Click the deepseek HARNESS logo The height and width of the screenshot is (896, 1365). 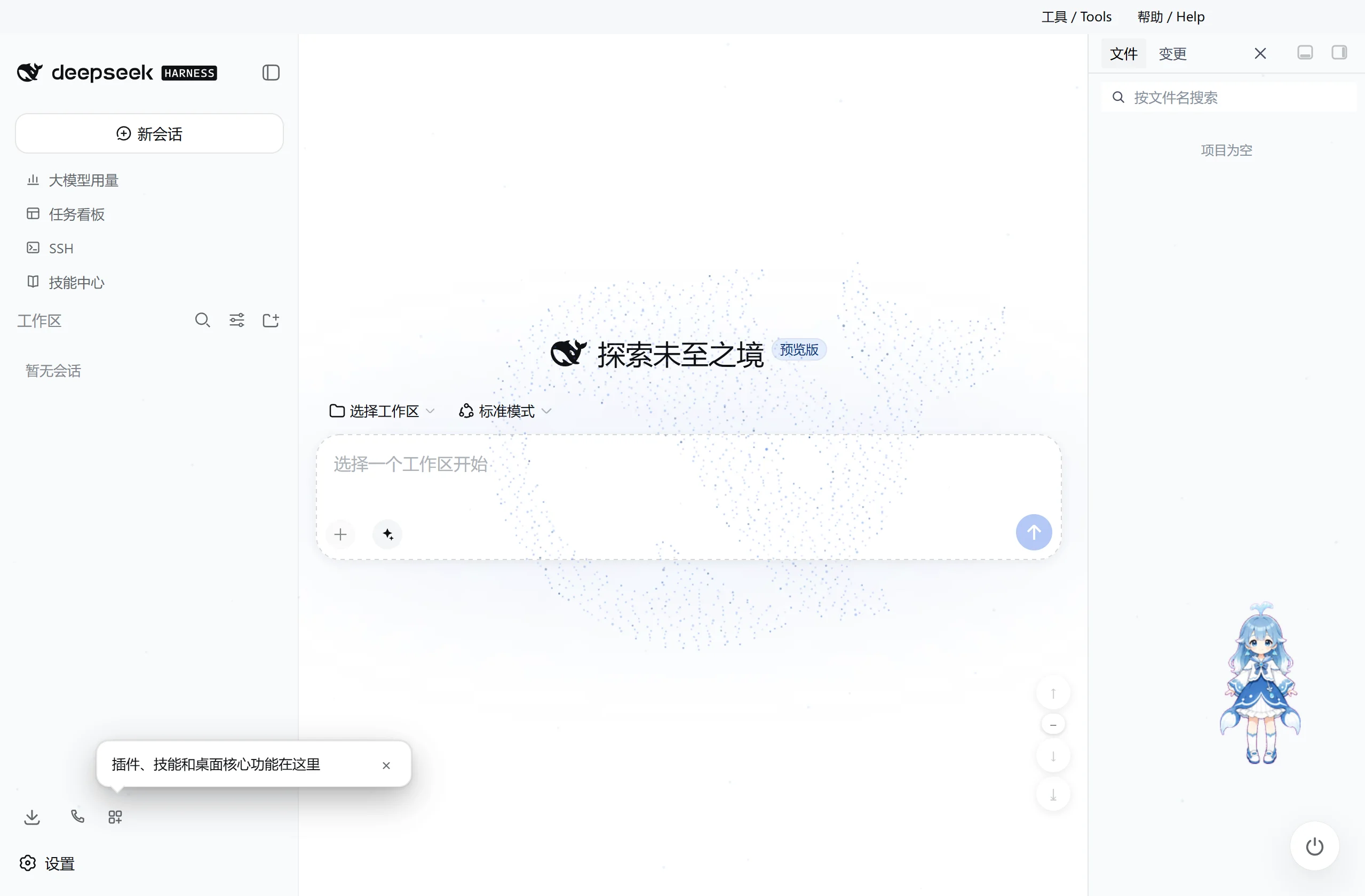[117, 73]
